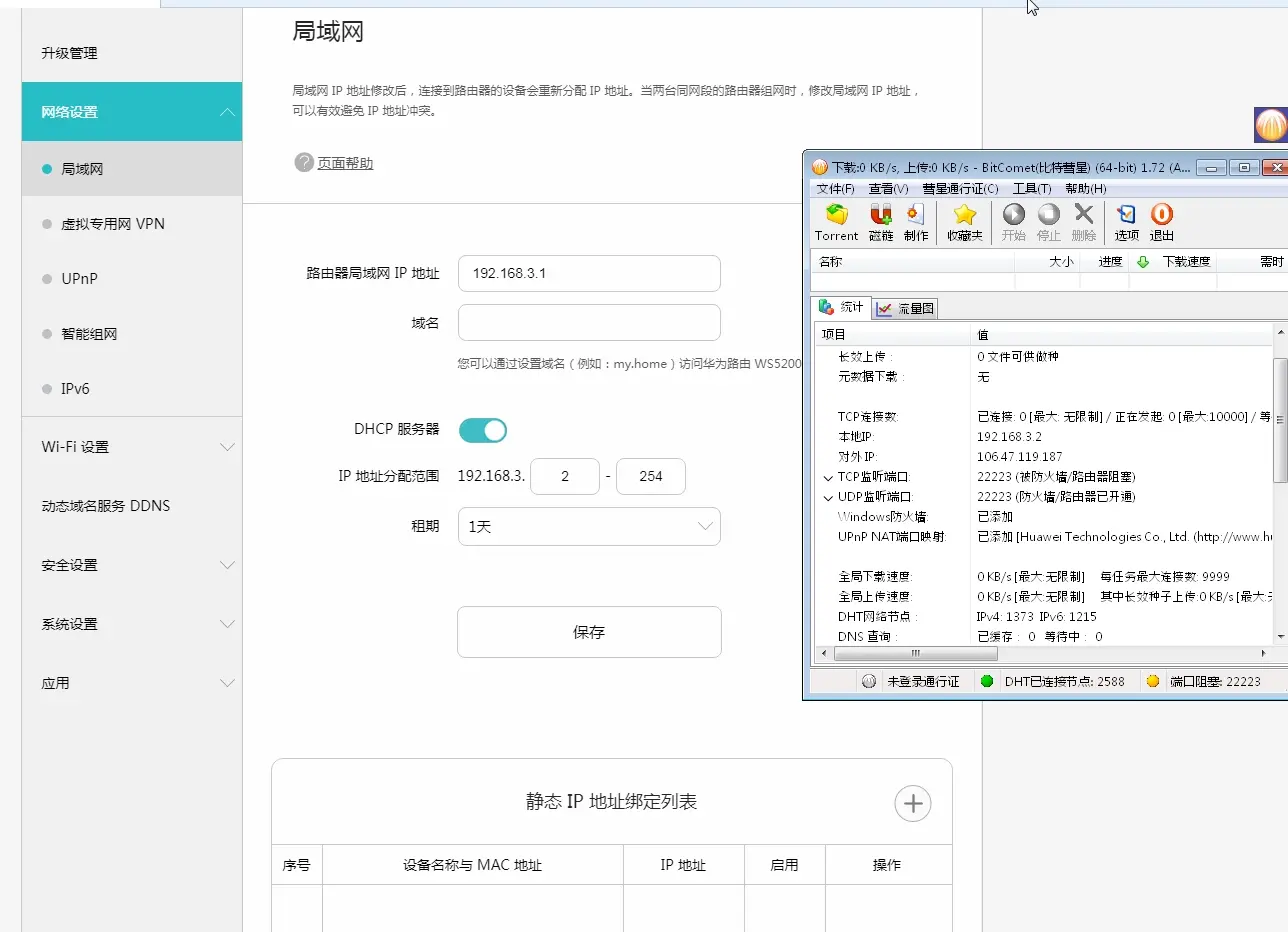The height and width of the screenshot is (932, 1288).
Task: Click the 保存 save button
Action: click(x=589, y=632)
